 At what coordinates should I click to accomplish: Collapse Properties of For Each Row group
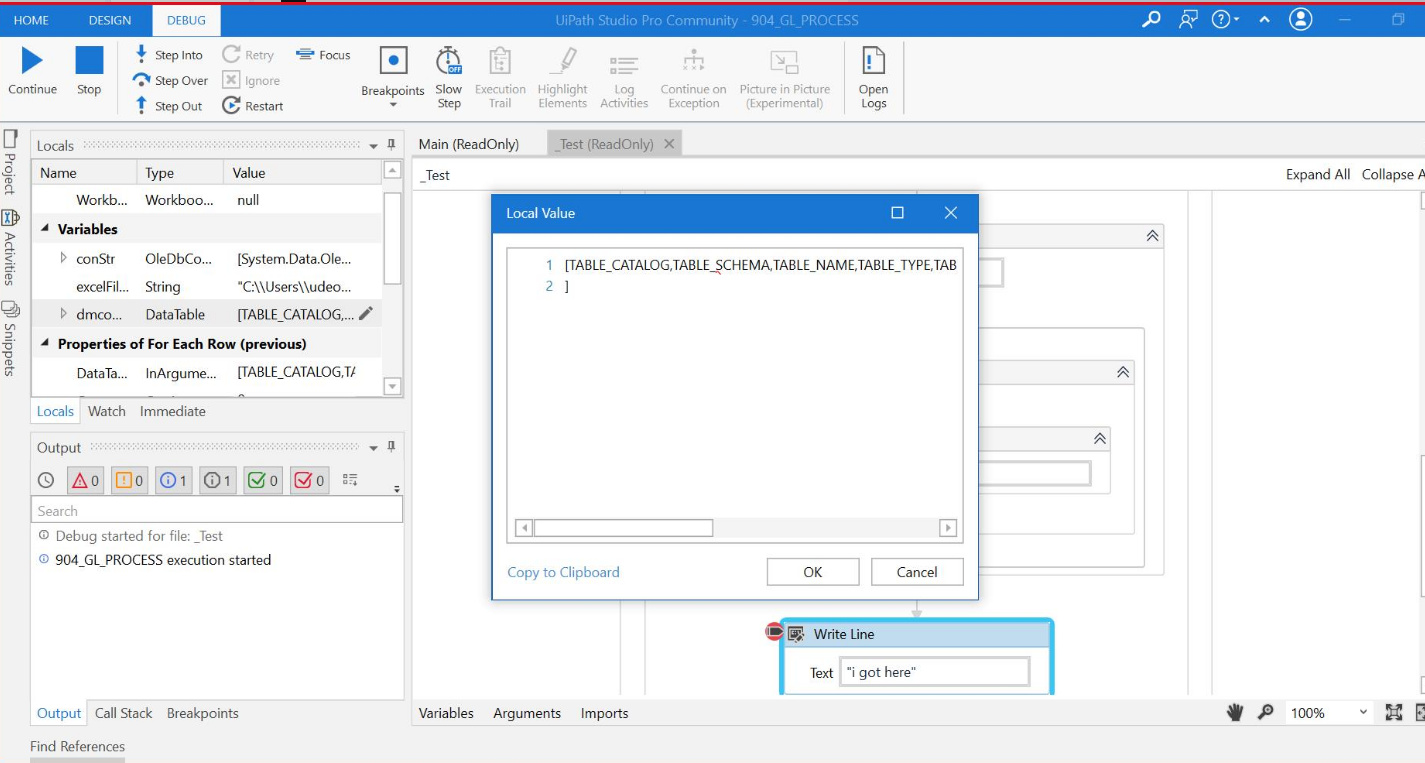coord(46,343)
